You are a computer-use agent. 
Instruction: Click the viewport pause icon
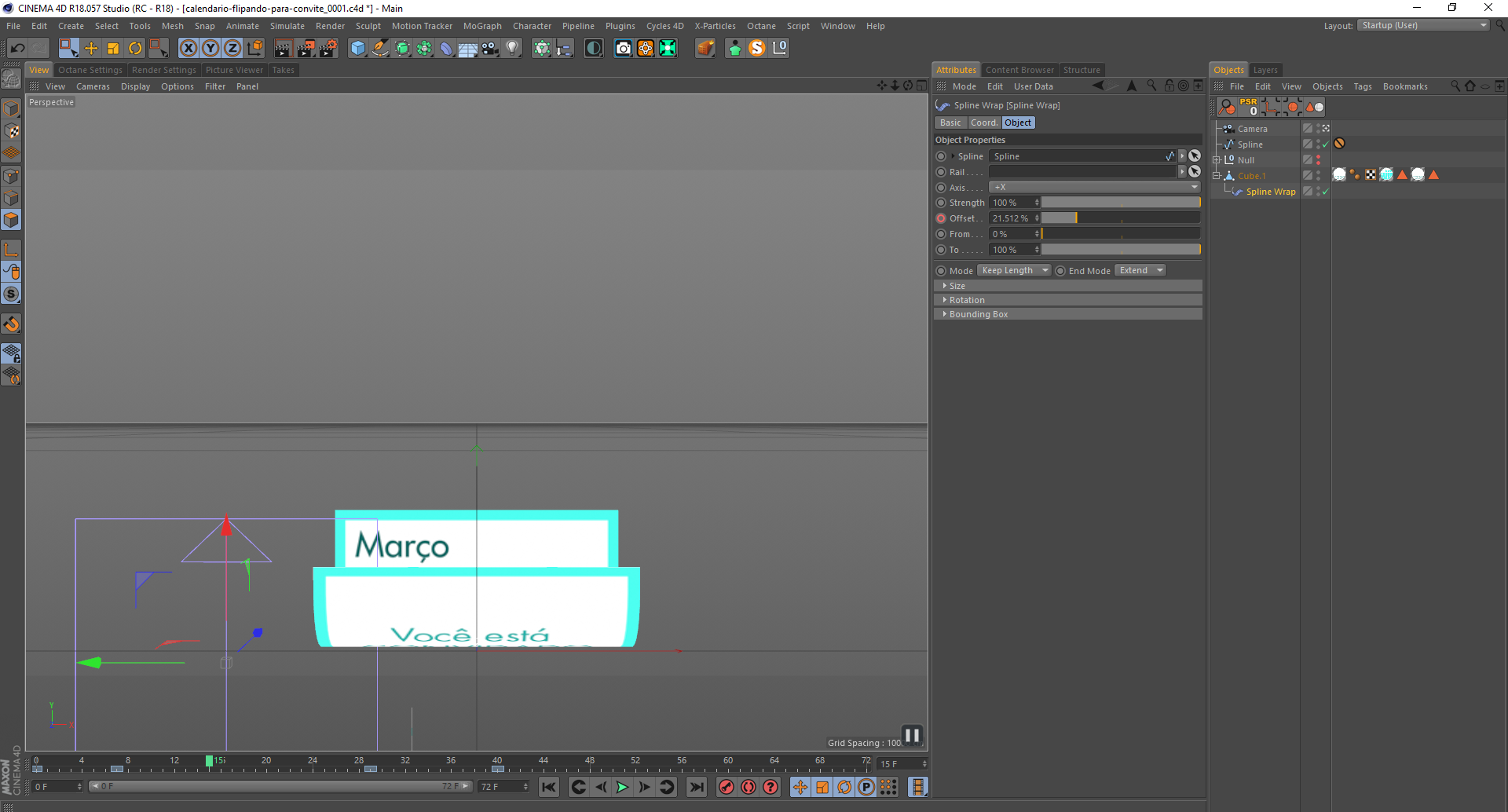point(912,736)
